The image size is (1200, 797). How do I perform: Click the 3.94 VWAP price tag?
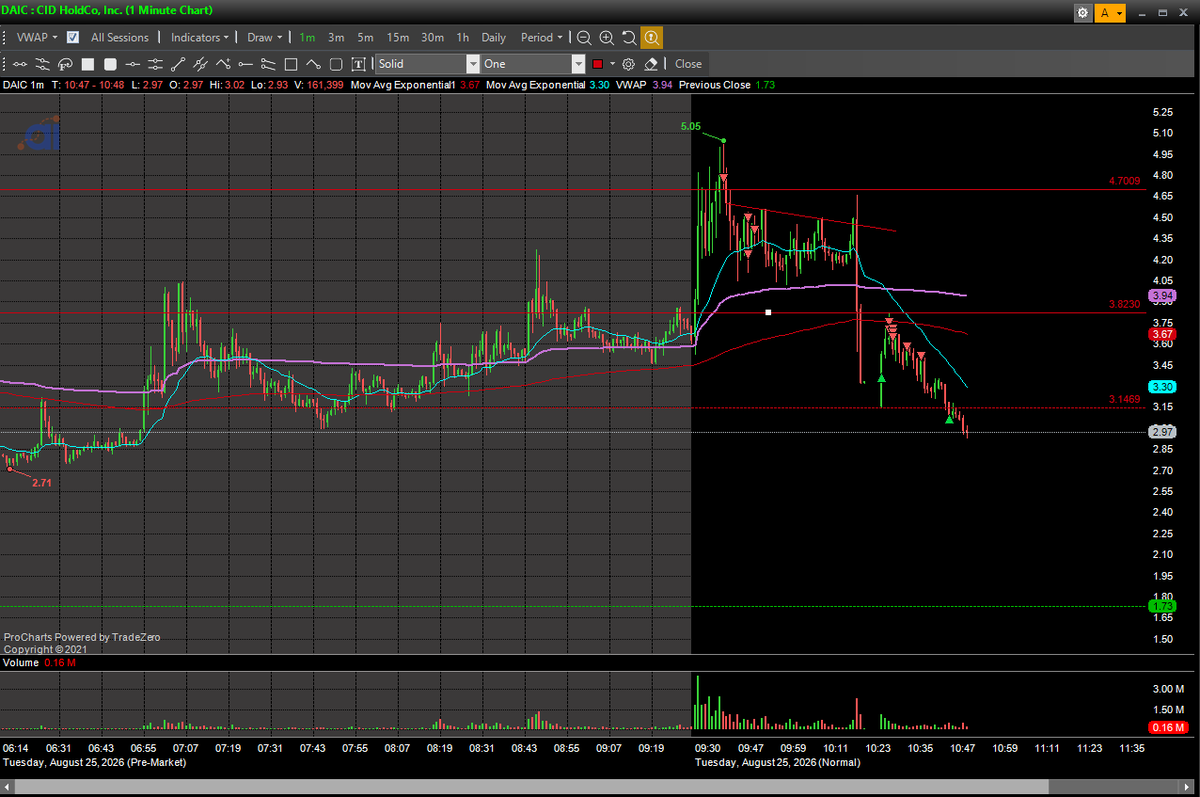[1163, 296]
